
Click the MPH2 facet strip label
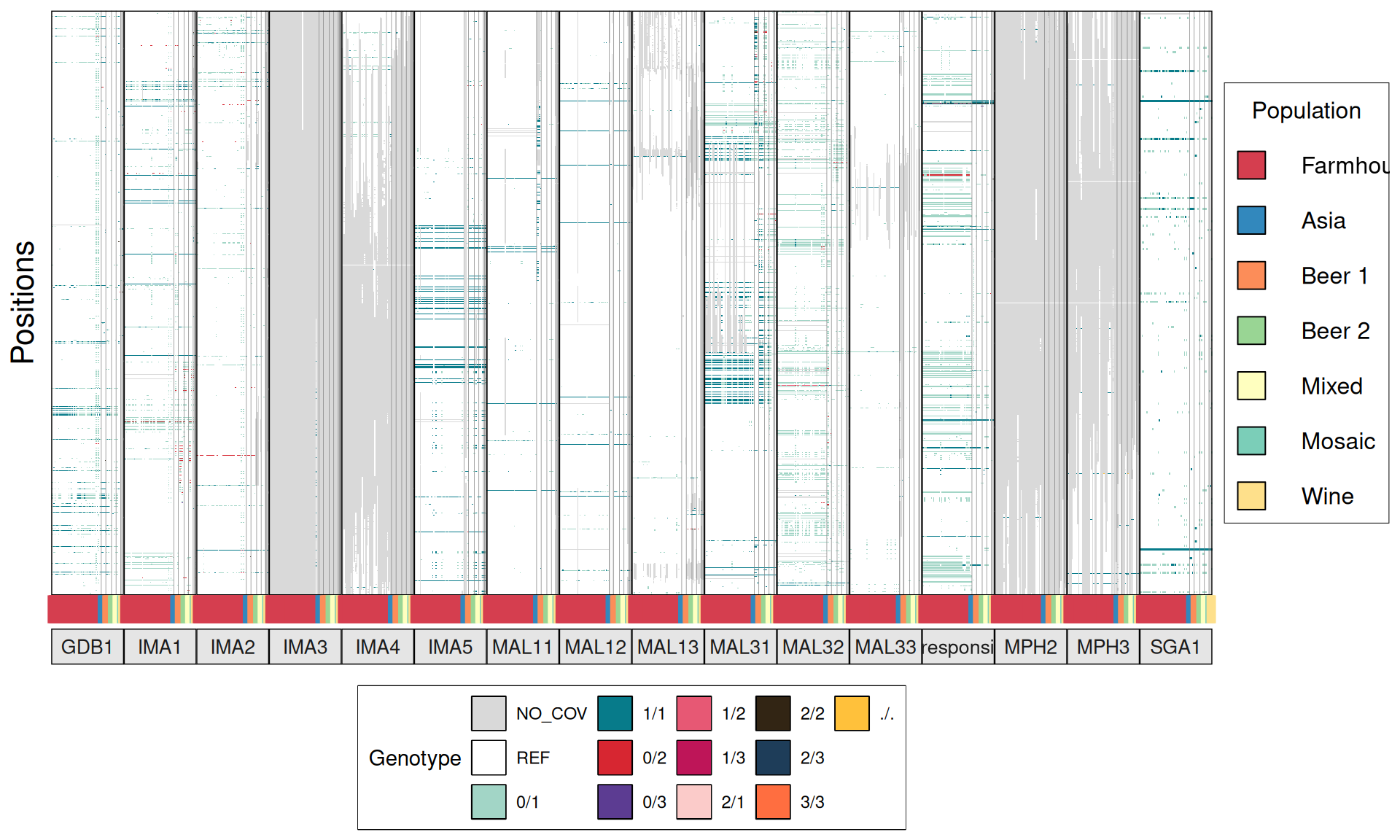[x=1030, y=647]
